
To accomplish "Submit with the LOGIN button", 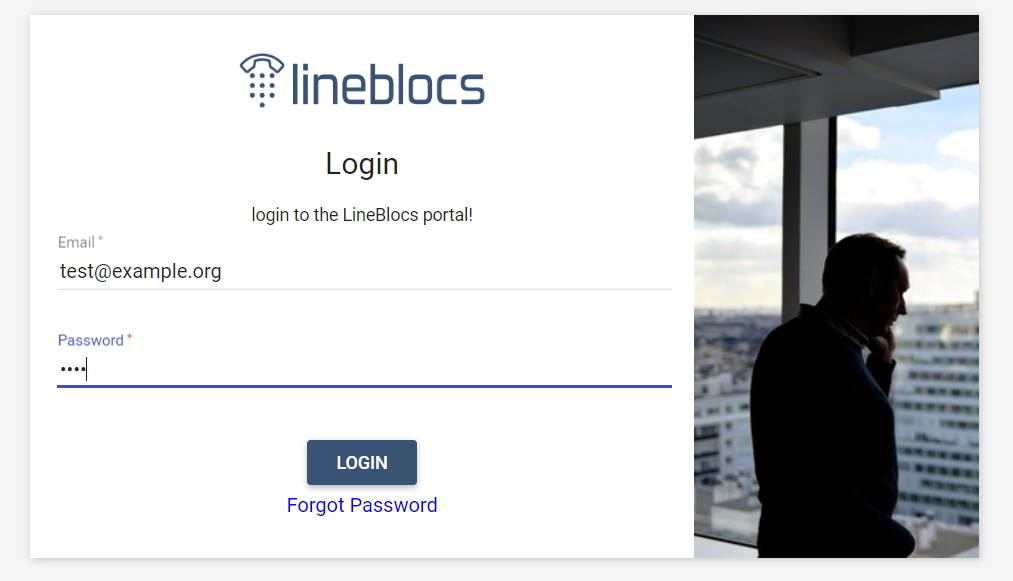I will 362,462.
